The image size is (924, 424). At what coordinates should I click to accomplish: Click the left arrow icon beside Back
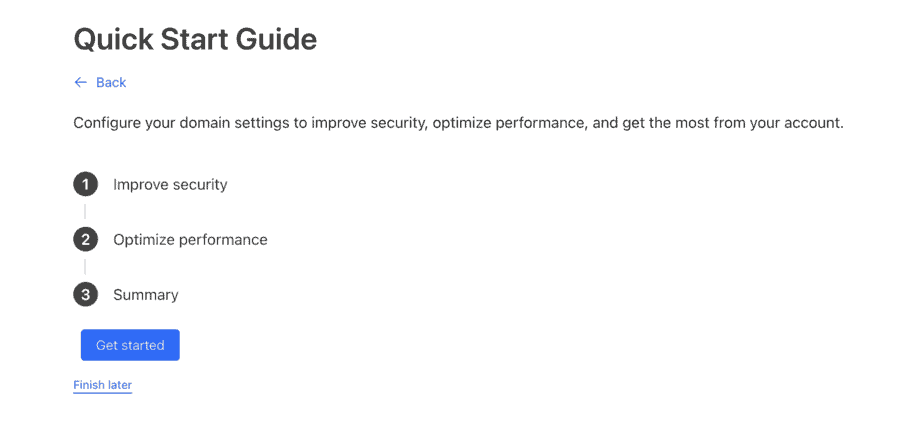click(80, 82)
